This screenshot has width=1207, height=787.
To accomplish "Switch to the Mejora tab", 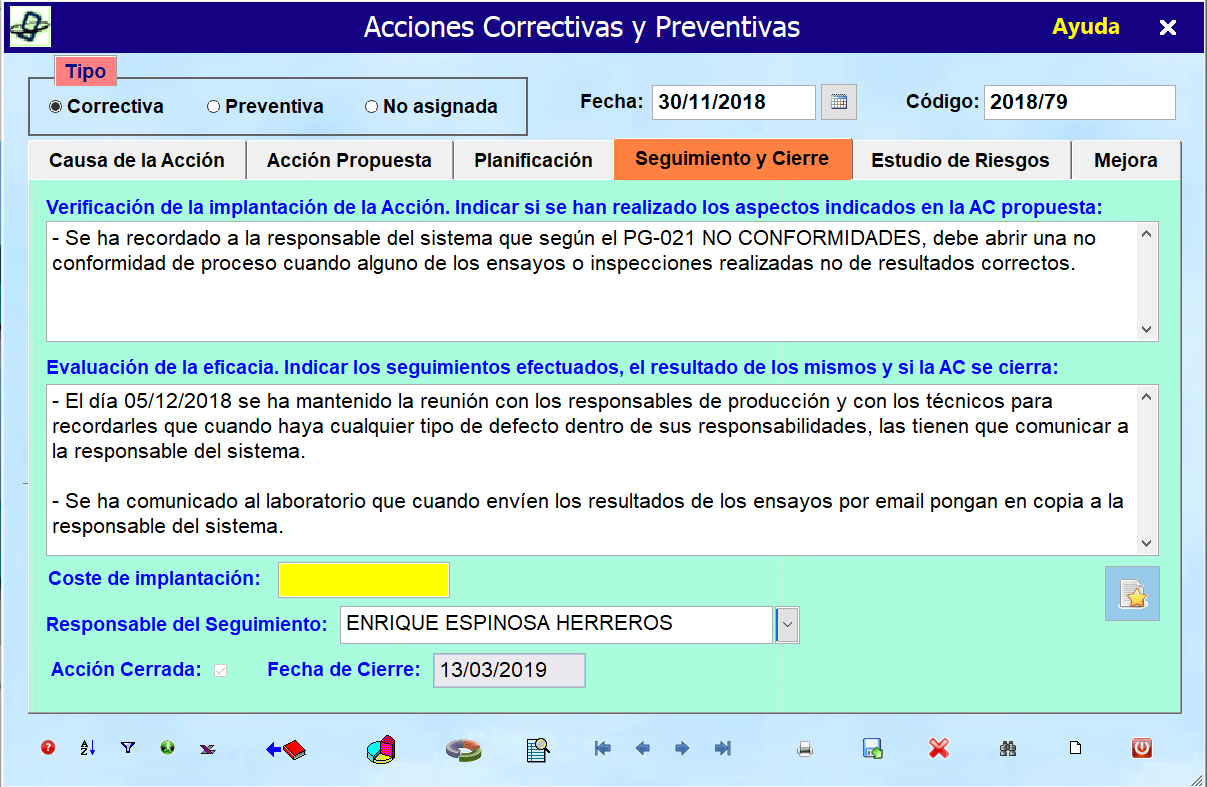I will pos(1126,160).
